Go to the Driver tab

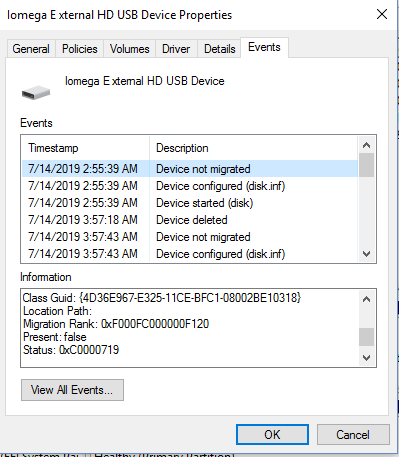[x=176, y=49]
